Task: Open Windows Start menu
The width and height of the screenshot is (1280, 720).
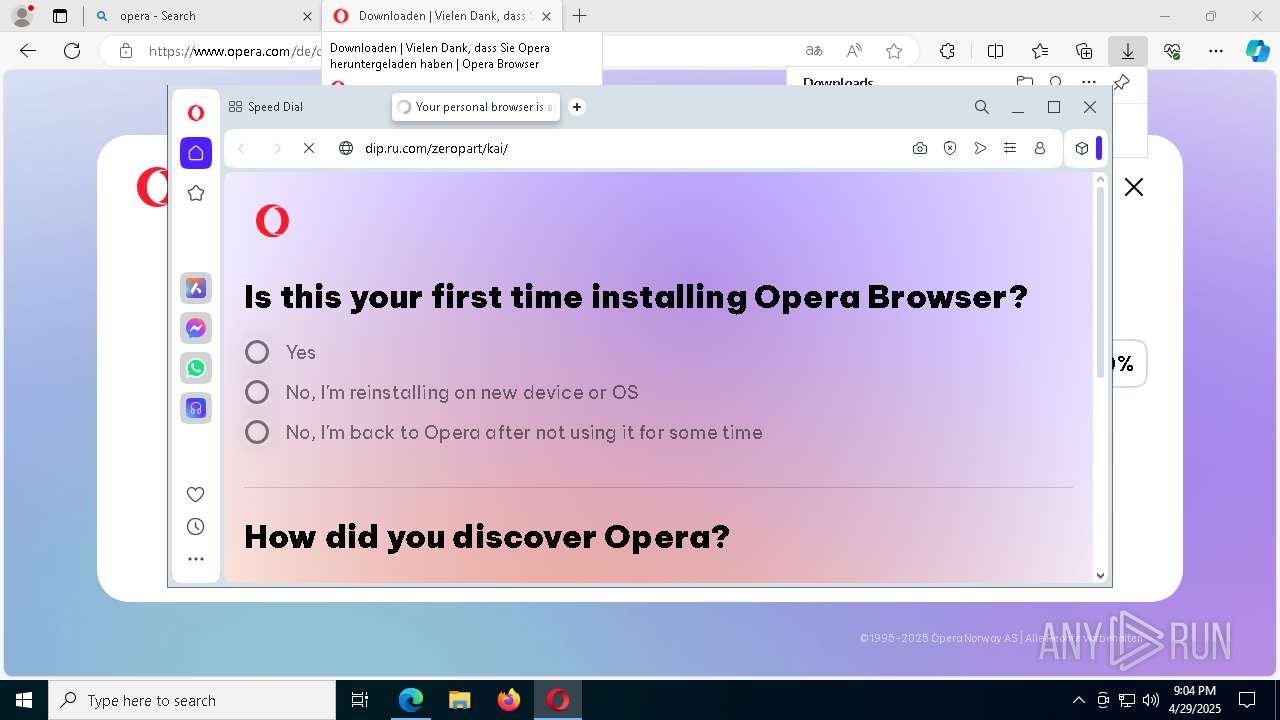Action: [x=23, y=700]
